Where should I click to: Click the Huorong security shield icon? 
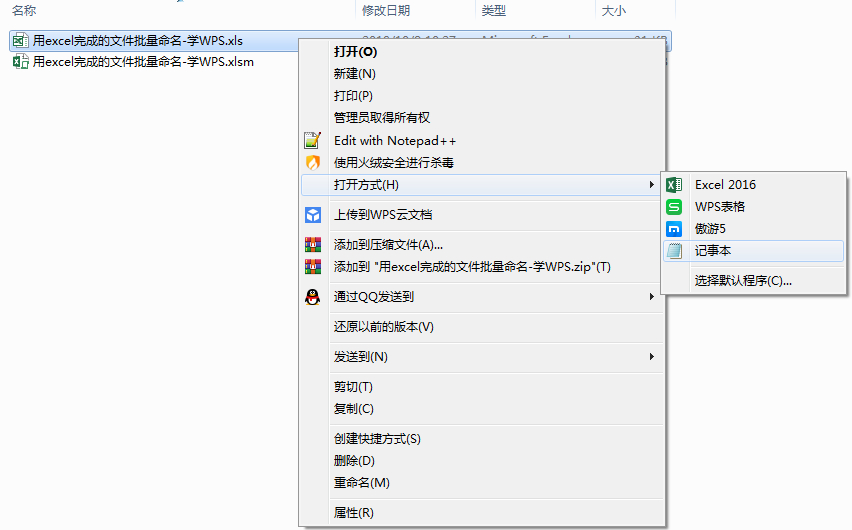312,162
